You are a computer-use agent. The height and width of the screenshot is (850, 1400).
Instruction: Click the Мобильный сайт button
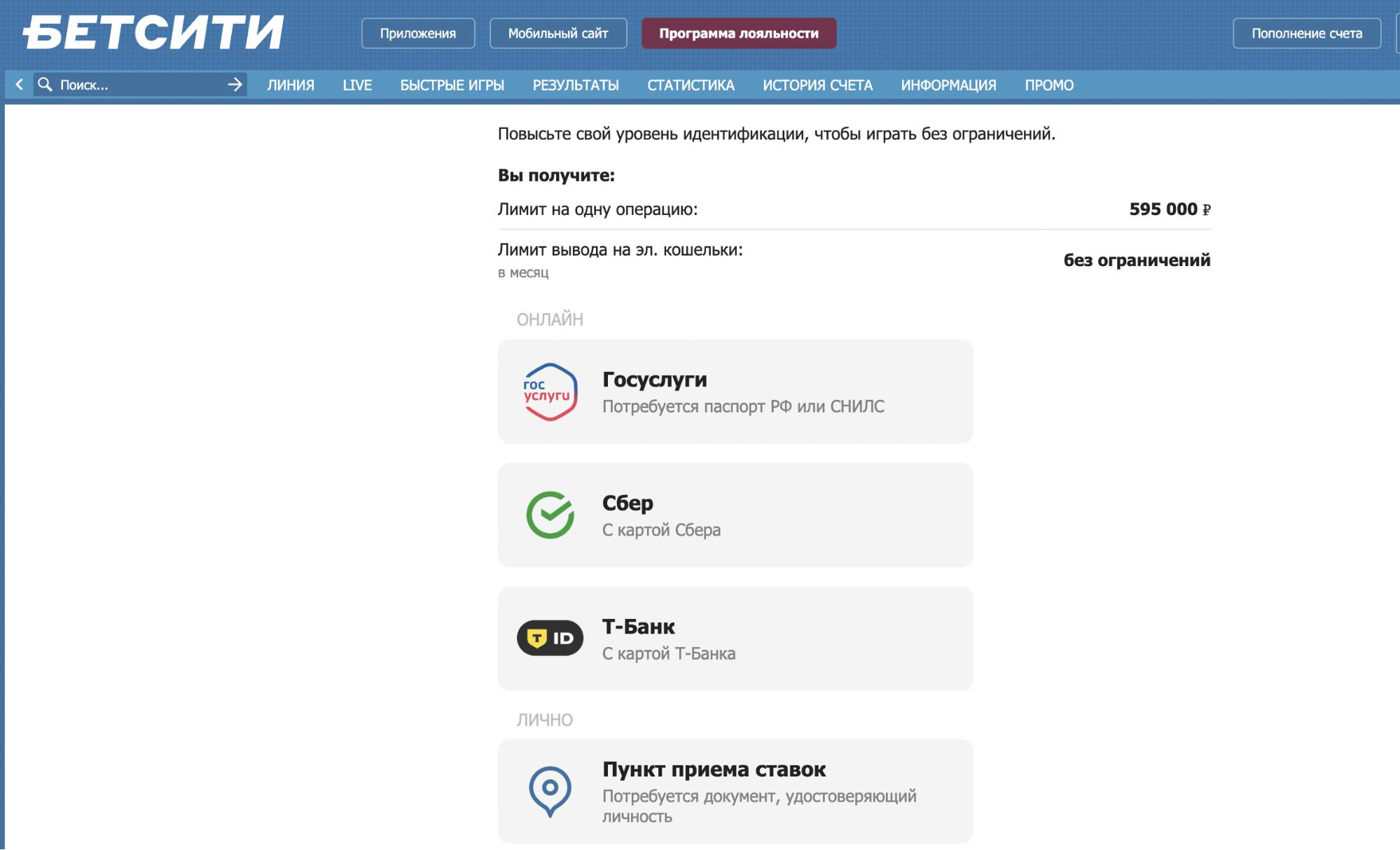[x=558, y=34]
